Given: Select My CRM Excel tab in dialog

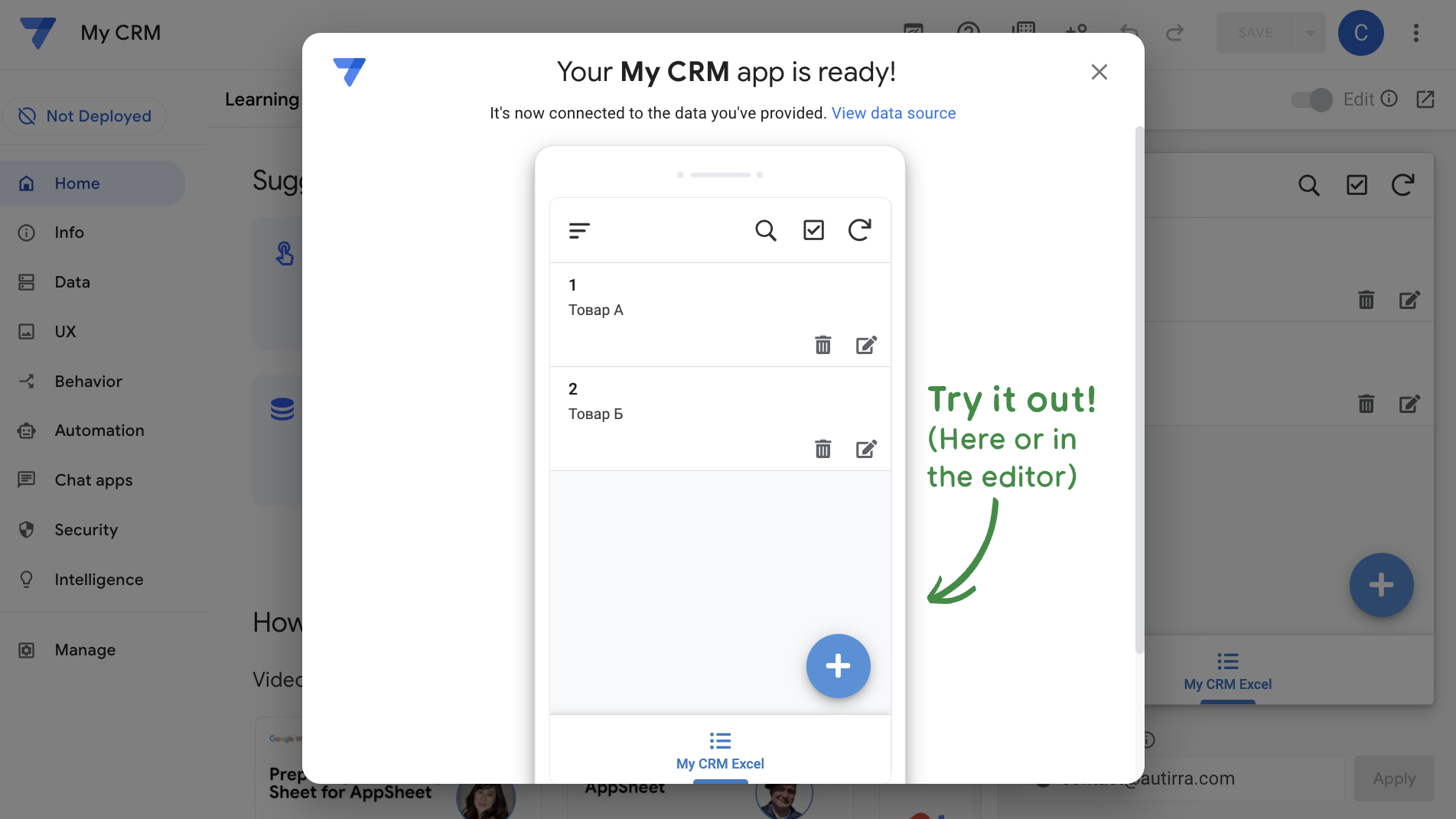Looking at the screenshot, I should point(720,752).
